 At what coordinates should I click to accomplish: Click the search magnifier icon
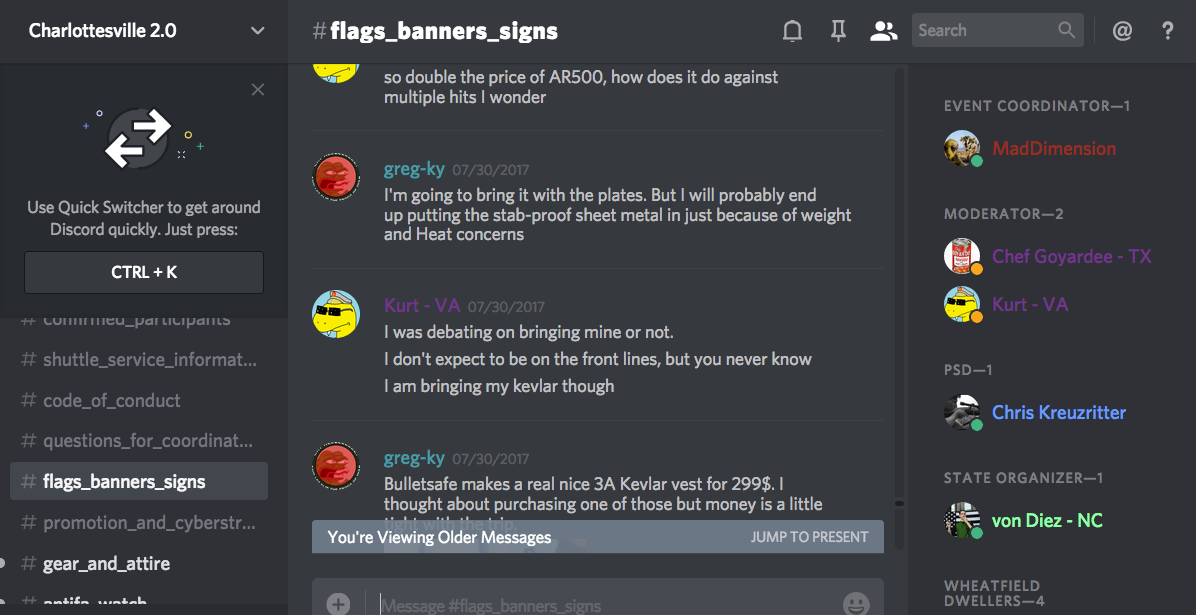point(1066,31)
